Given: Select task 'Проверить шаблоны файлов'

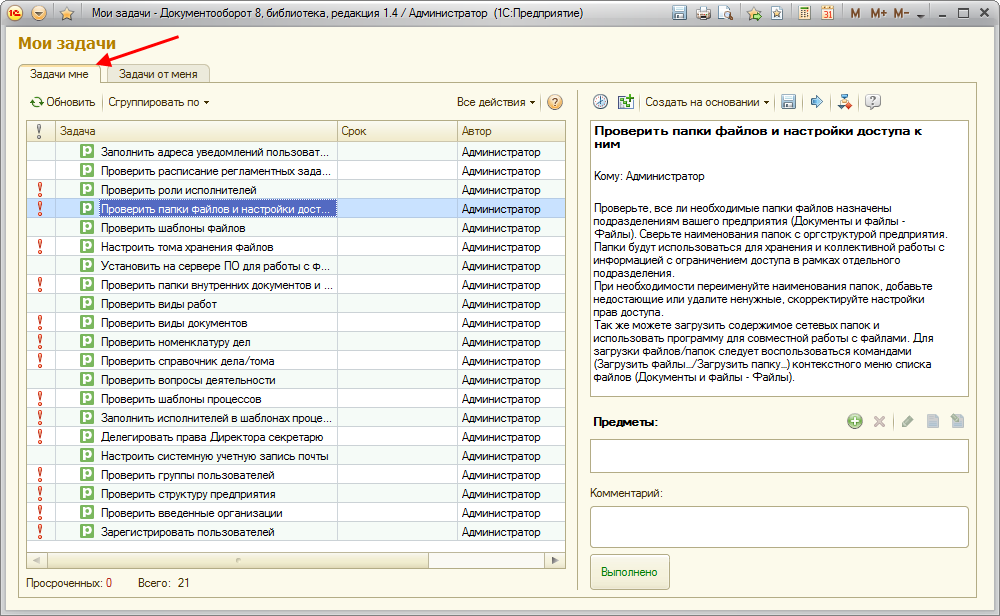Looking at the screenshot, I should pyautogui.click(x=173, y=228).
